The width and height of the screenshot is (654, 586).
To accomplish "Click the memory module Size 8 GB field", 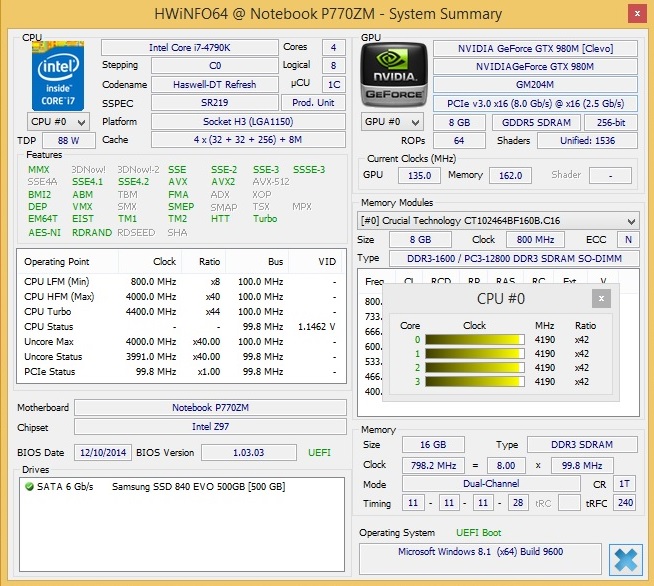I will pos(420,240).
